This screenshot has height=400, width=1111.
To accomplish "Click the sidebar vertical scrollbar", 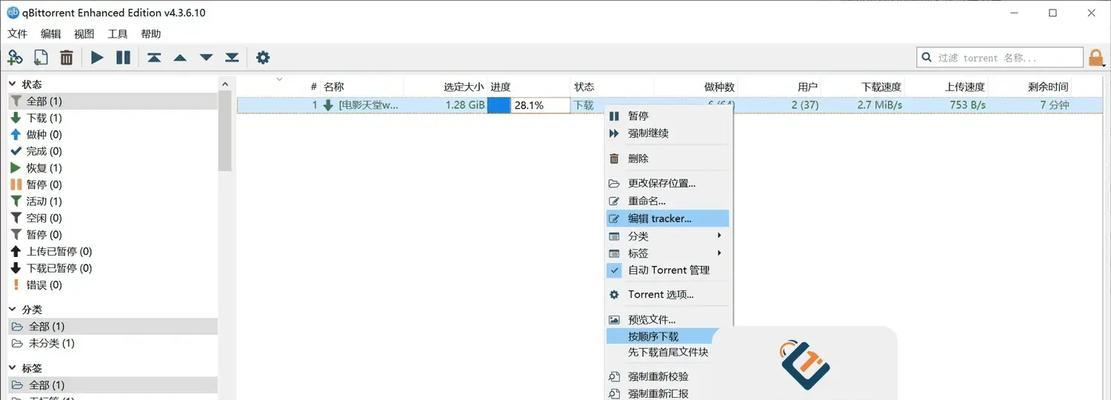I will click(225, 131).
